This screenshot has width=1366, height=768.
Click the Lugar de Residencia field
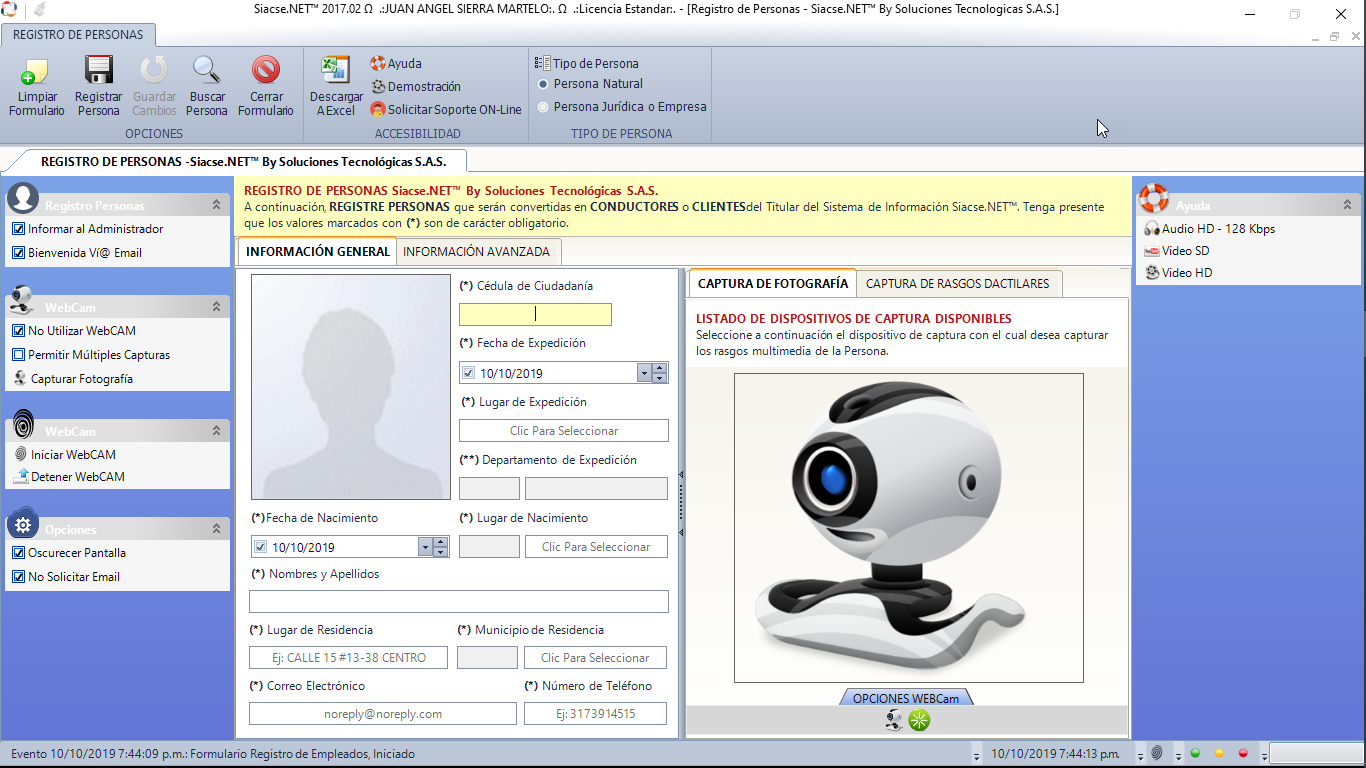pyautogui.click(x=349, y=658)
